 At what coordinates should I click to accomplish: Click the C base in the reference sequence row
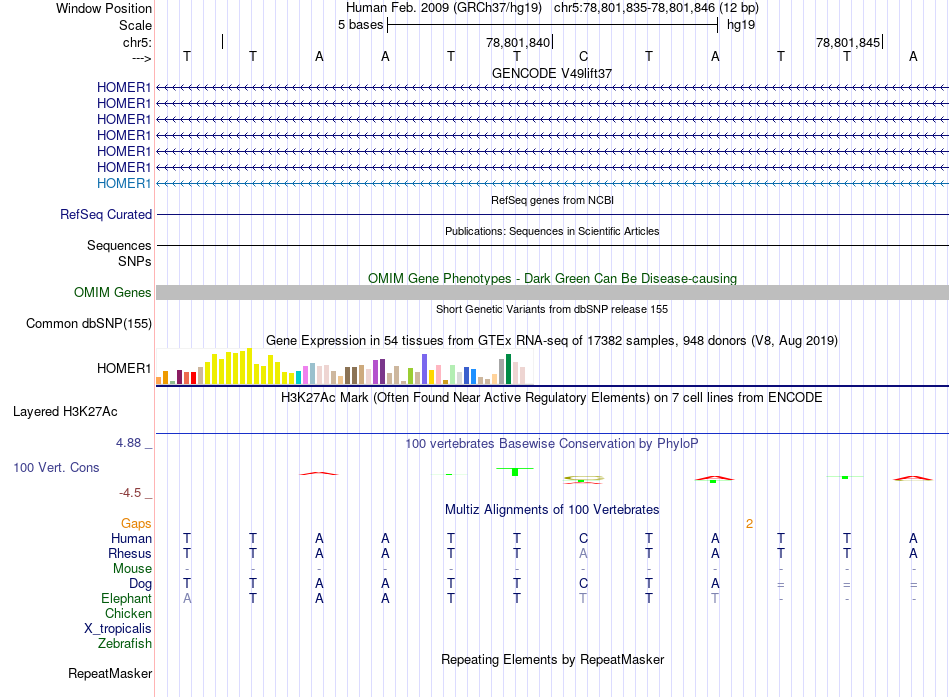click(583, 56)
